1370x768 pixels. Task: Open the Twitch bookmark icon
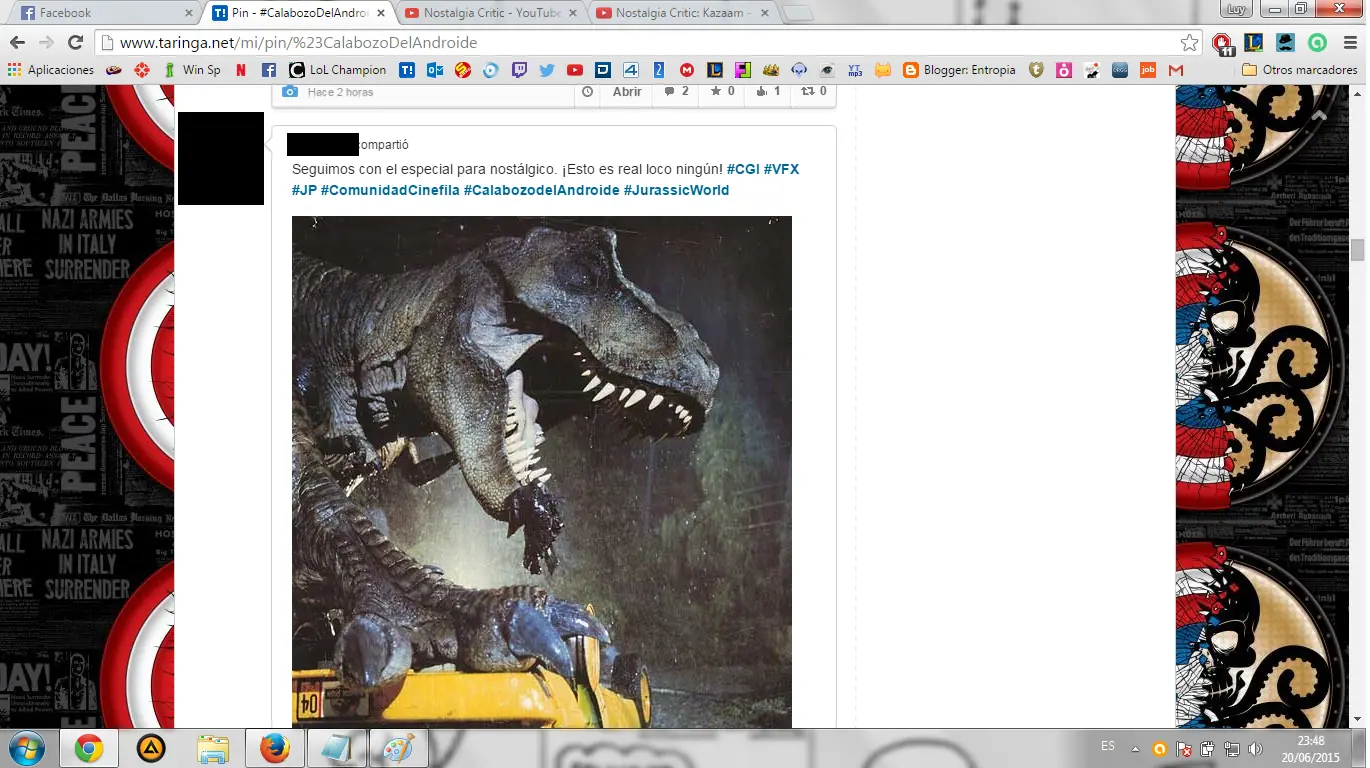click(x=519, y=70)
